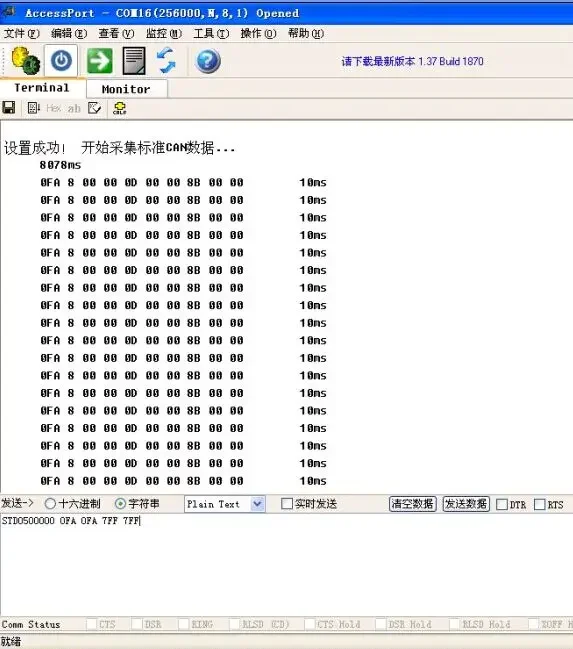Click the blue refresh arrows icon

click(x=166, y=61)
